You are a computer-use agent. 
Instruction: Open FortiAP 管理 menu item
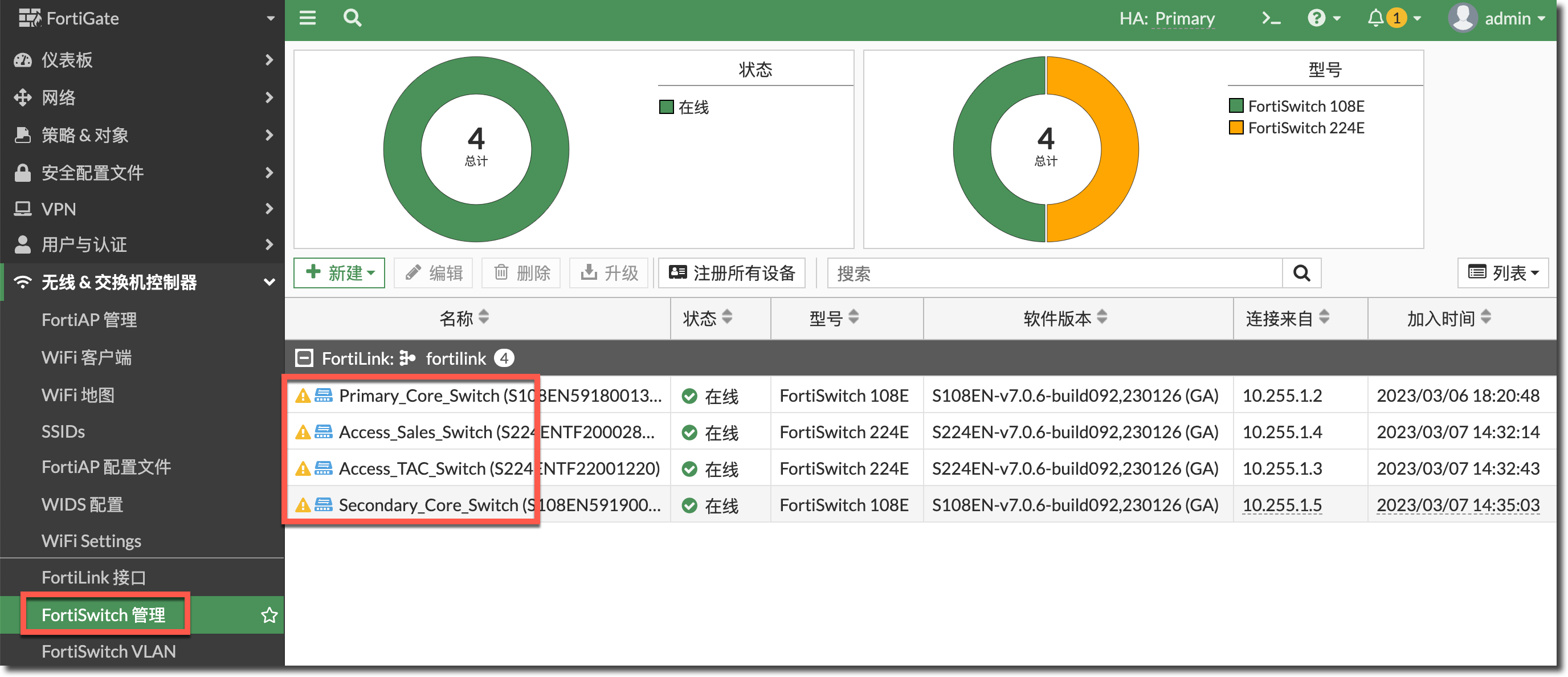[x=89, y=320]
